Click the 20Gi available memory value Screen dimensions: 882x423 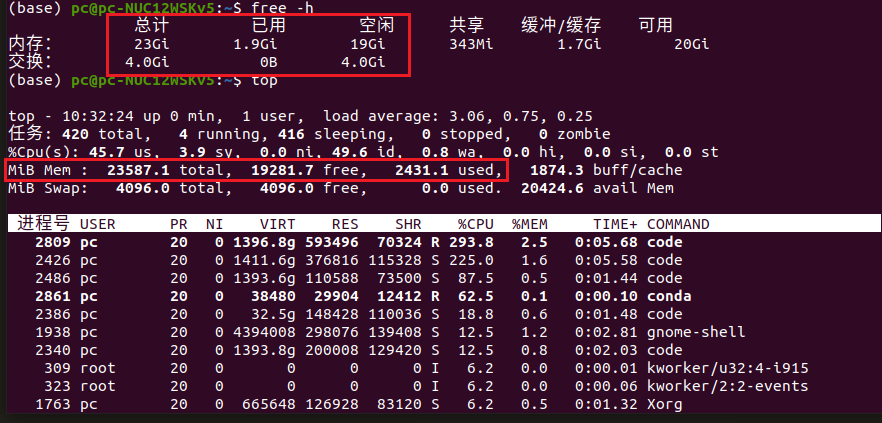pos(692,44)
